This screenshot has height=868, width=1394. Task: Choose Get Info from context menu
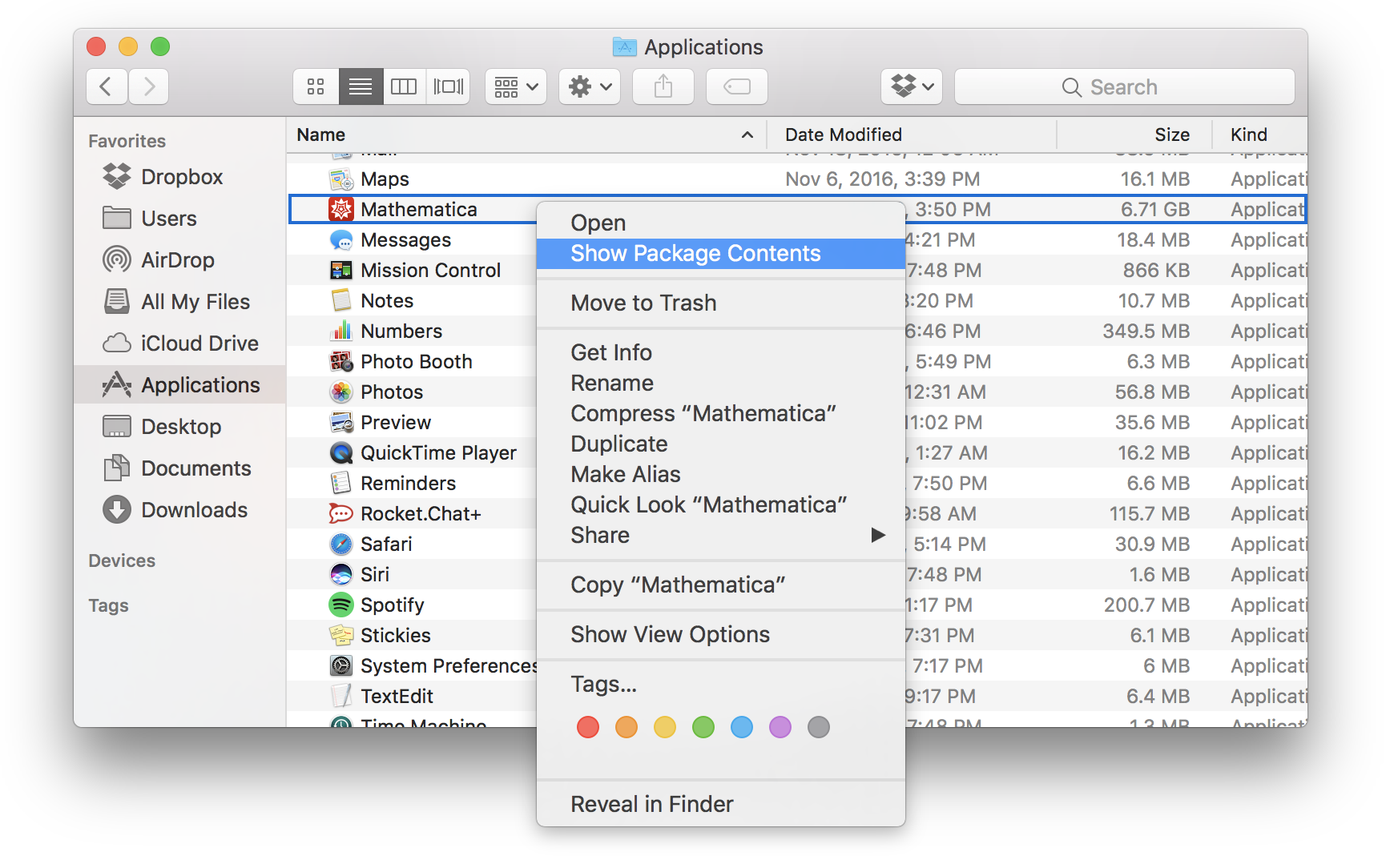[721, 353]
